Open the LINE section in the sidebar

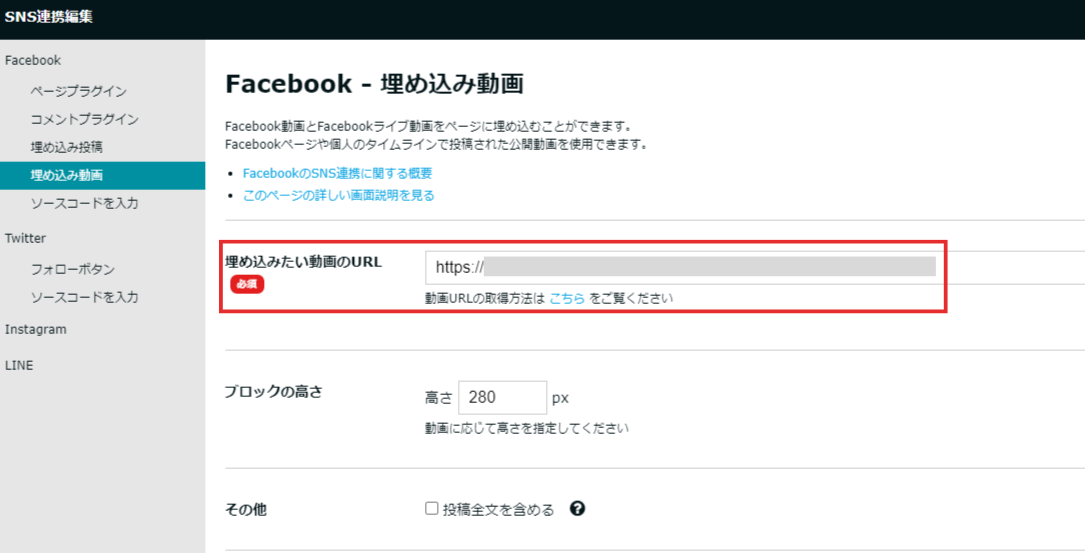[x=19, y=365]
